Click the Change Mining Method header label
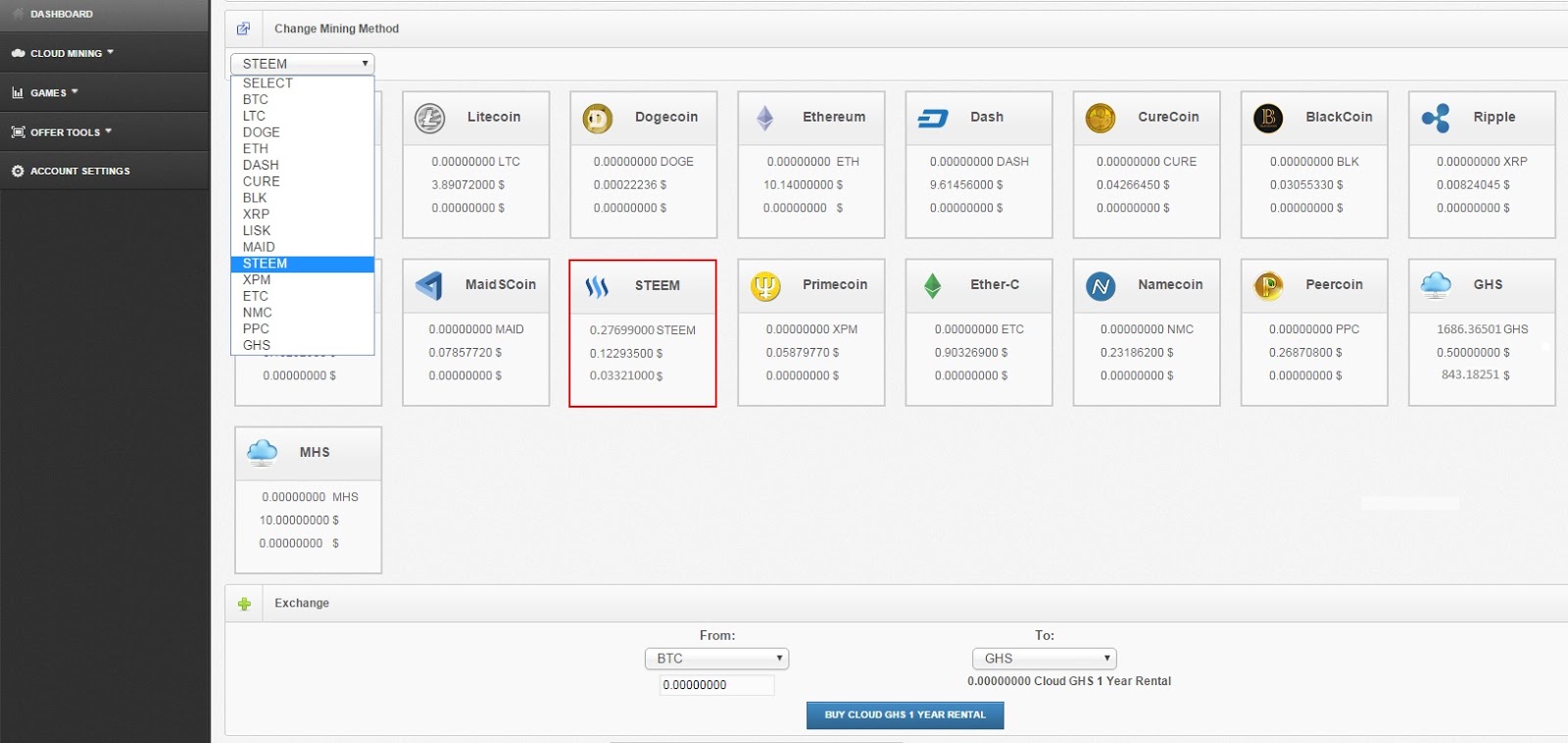 (336, 29)
